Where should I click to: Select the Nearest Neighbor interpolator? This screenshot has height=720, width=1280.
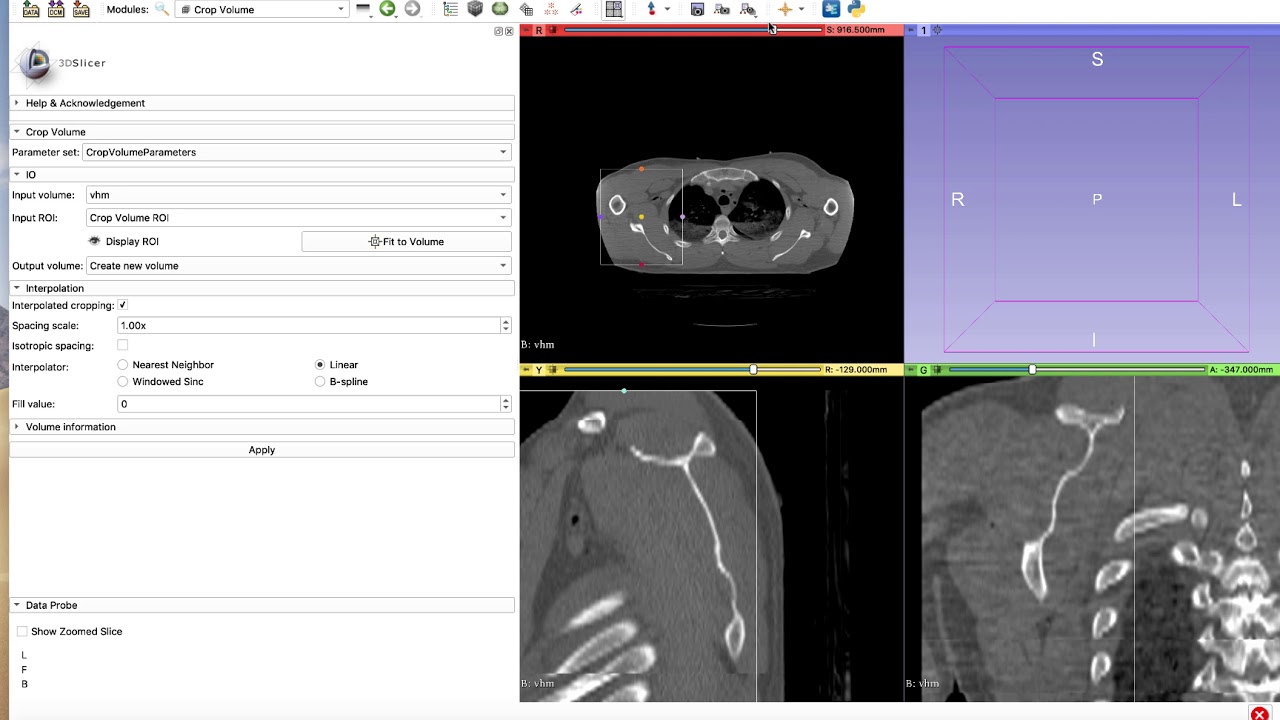point(123,365)
